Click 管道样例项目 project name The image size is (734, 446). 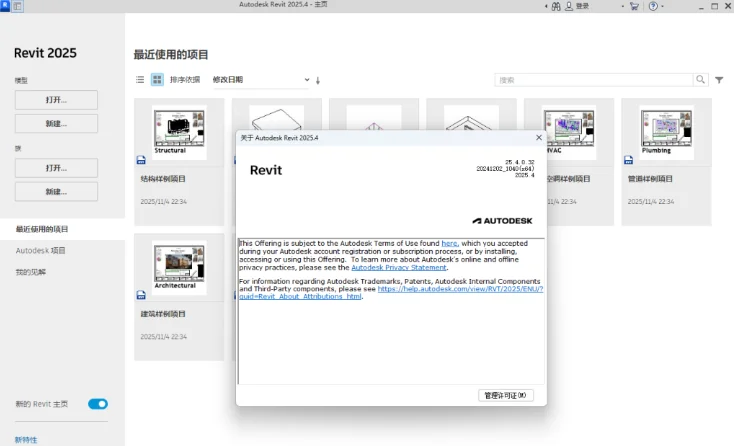tap(650, 179)
